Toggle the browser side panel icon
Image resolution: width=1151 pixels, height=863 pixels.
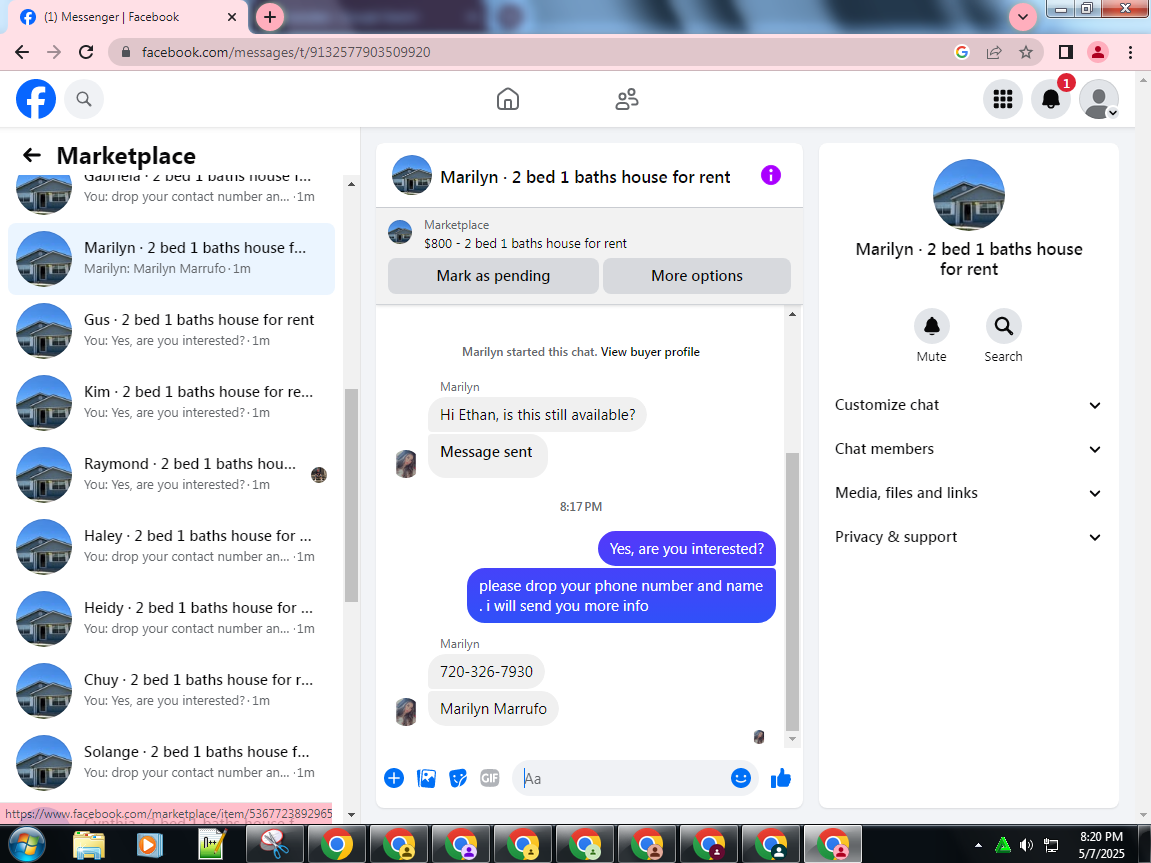1066,52
